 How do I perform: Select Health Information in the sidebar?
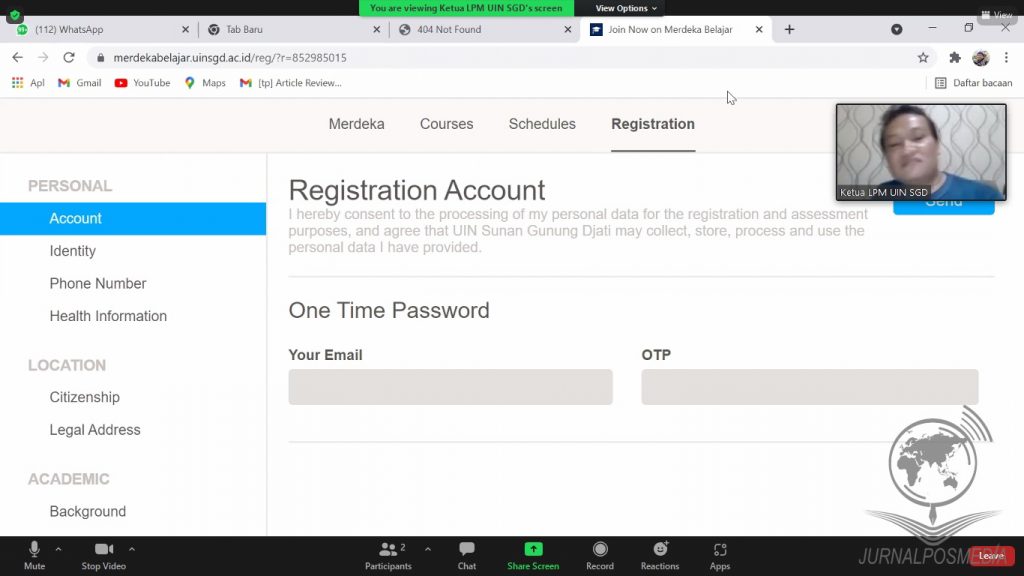tap(108, 316)
